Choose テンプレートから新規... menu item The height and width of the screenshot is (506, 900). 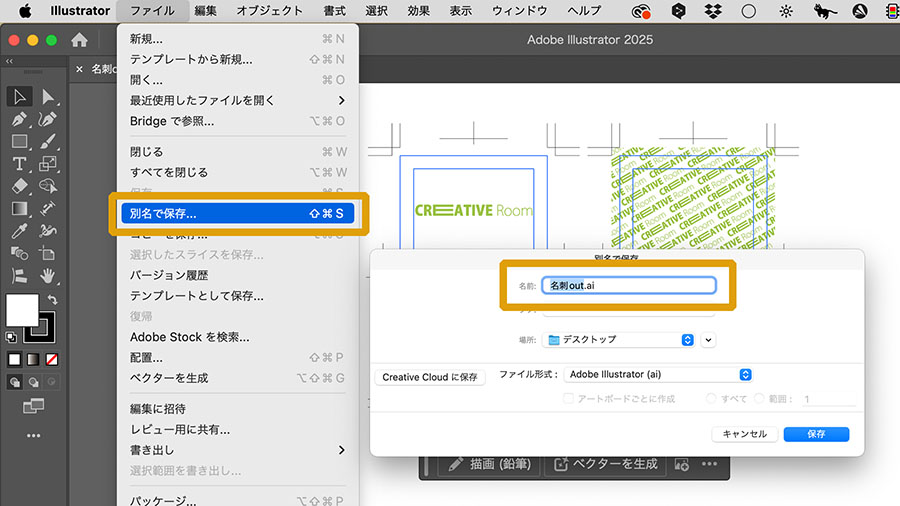coord(238,59)
